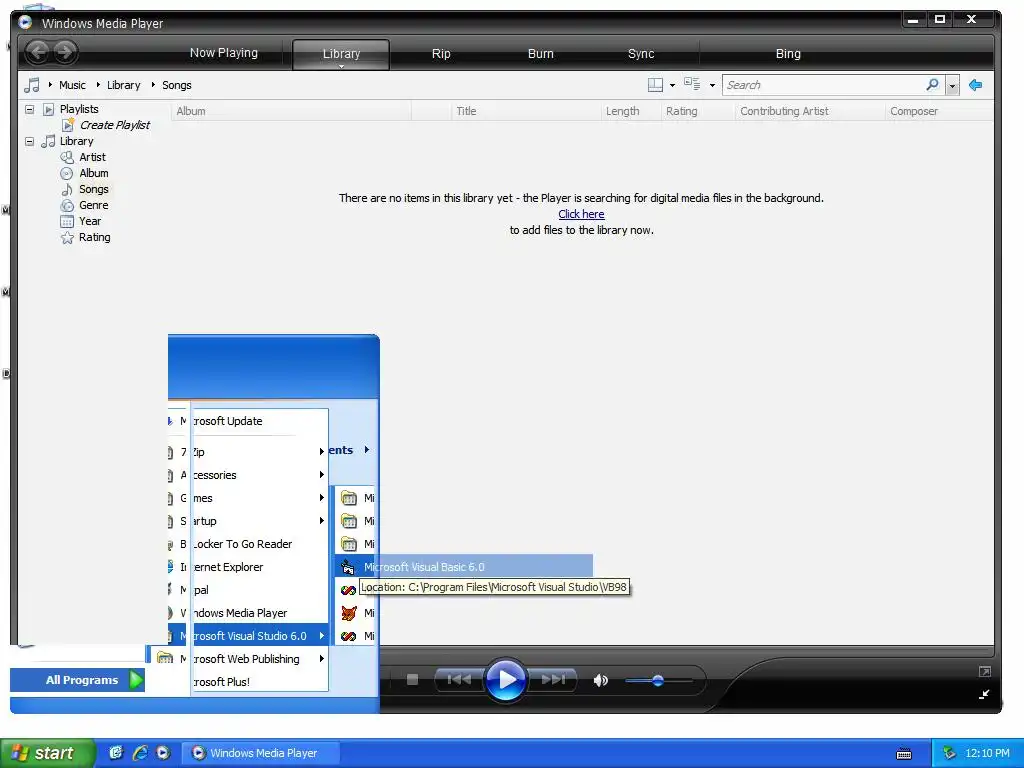Open the layout options icon

click(x=655, y=85)
